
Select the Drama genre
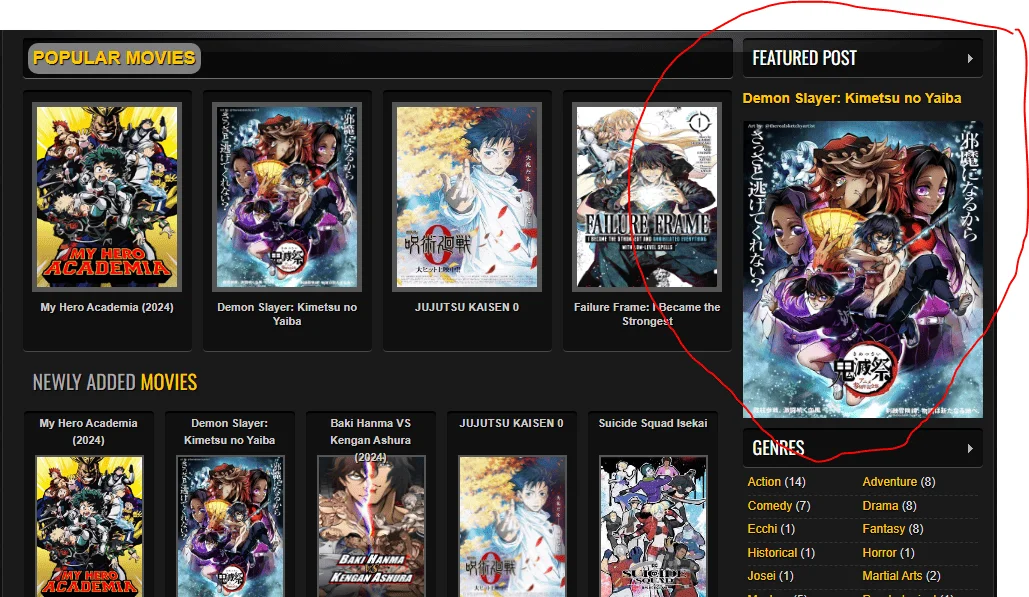[x=880, y=506]
